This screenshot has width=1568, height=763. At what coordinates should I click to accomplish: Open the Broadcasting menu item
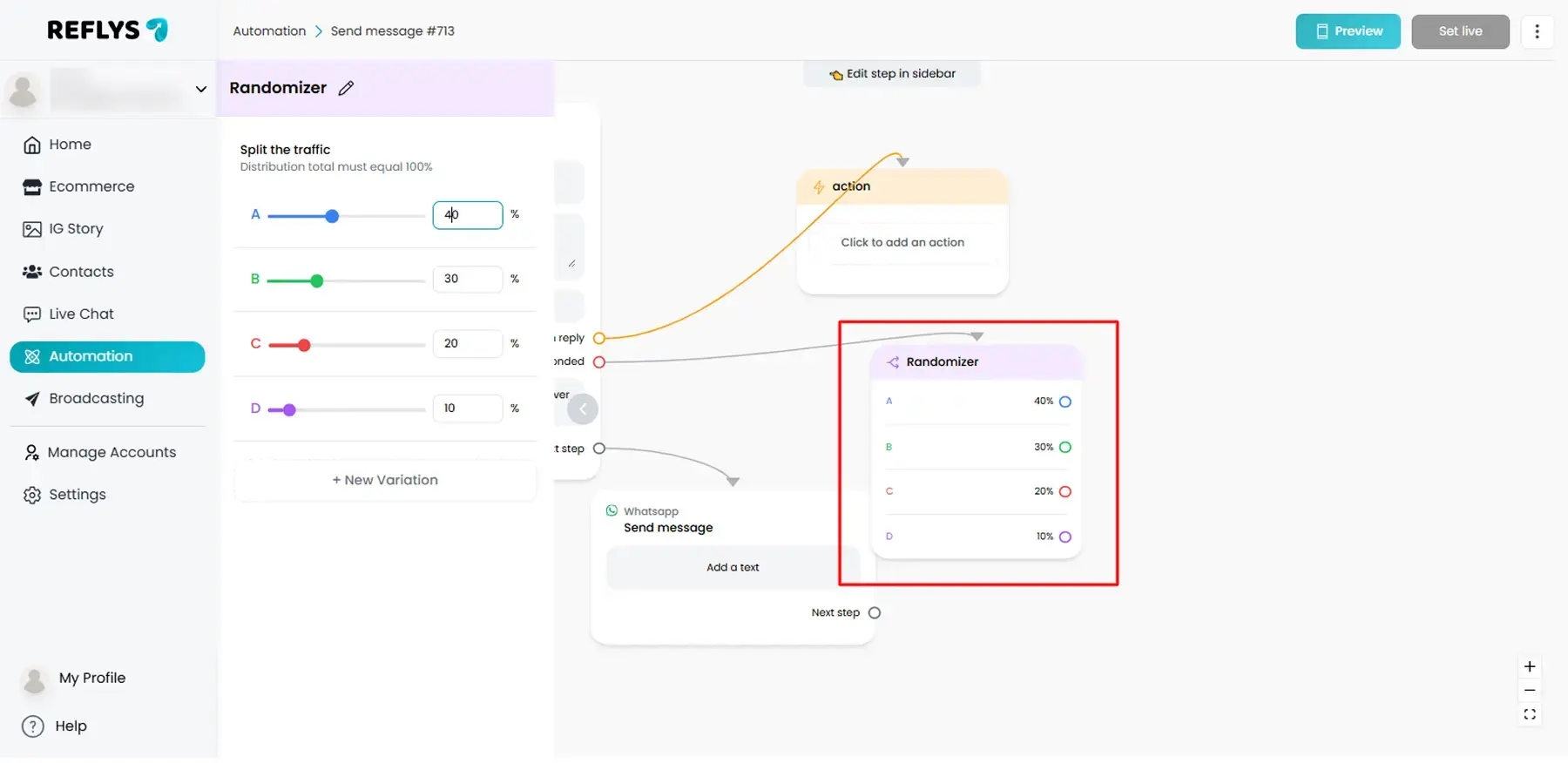[96, 399]
